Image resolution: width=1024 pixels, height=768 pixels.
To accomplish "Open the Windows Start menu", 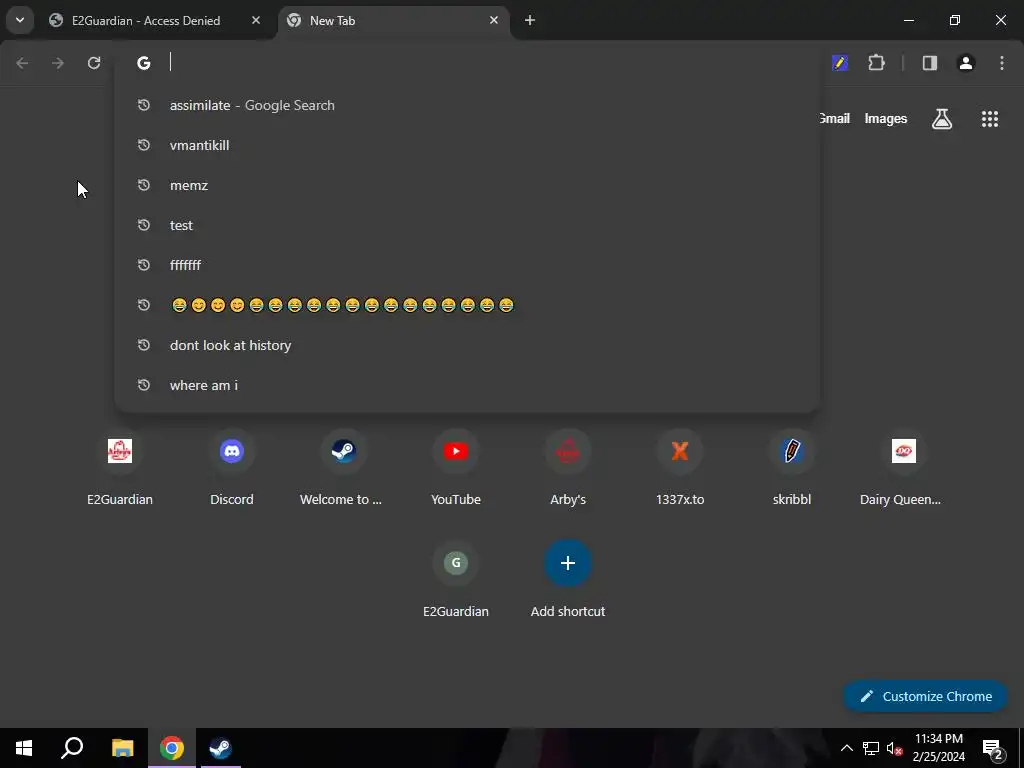I will click(x=24, y=748).
